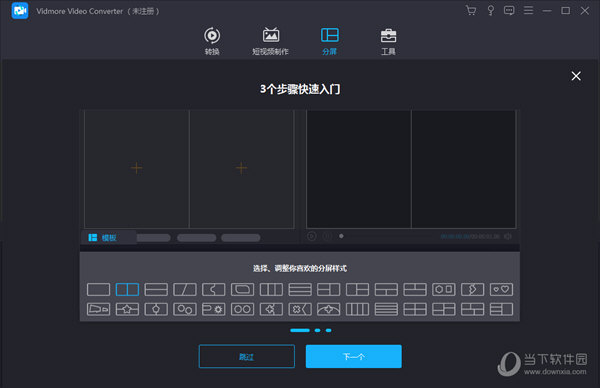Click the Vidmore app logo
Screen dimensions: 600x388
(20, 10)
